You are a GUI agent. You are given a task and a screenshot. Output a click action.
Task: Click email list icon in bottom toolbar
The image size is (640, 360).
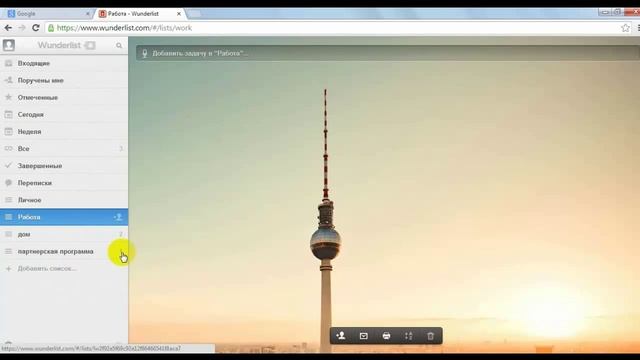click(x=364, y=336)
